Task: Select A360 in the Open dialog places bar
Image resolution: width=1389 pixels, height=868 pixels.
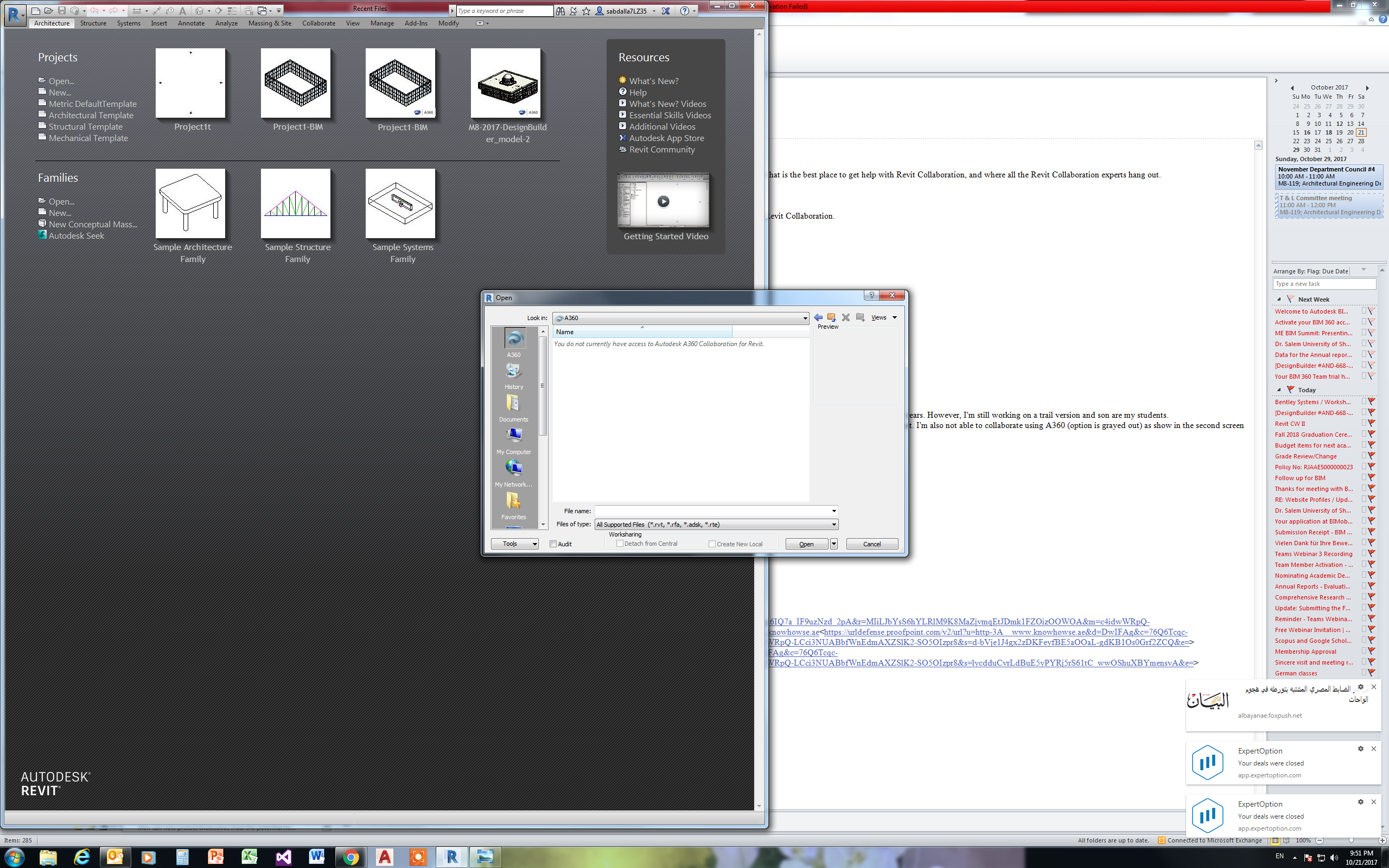Action: [x=514, y=343]
